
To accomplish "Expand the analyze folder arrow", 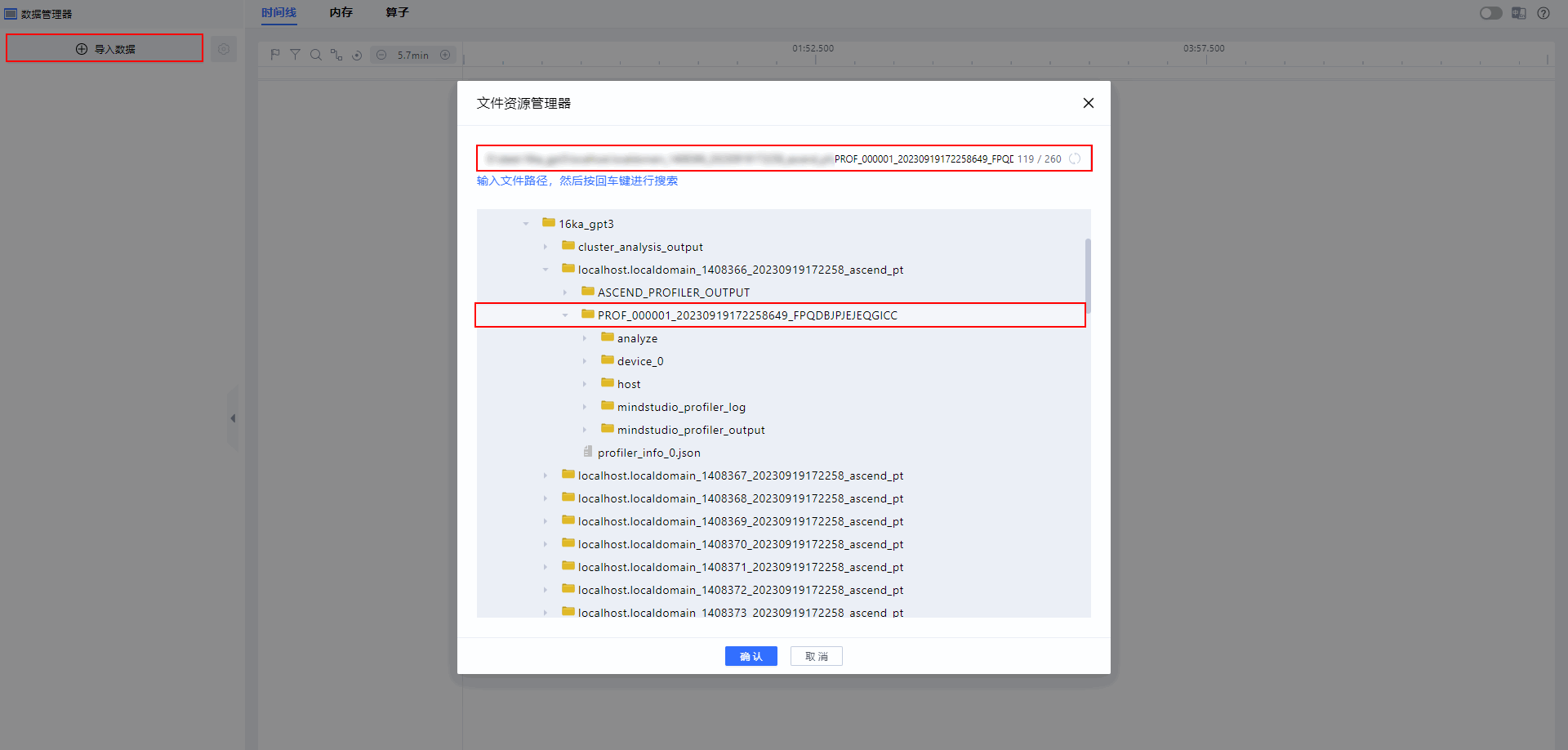I will [x=585, y=338].
